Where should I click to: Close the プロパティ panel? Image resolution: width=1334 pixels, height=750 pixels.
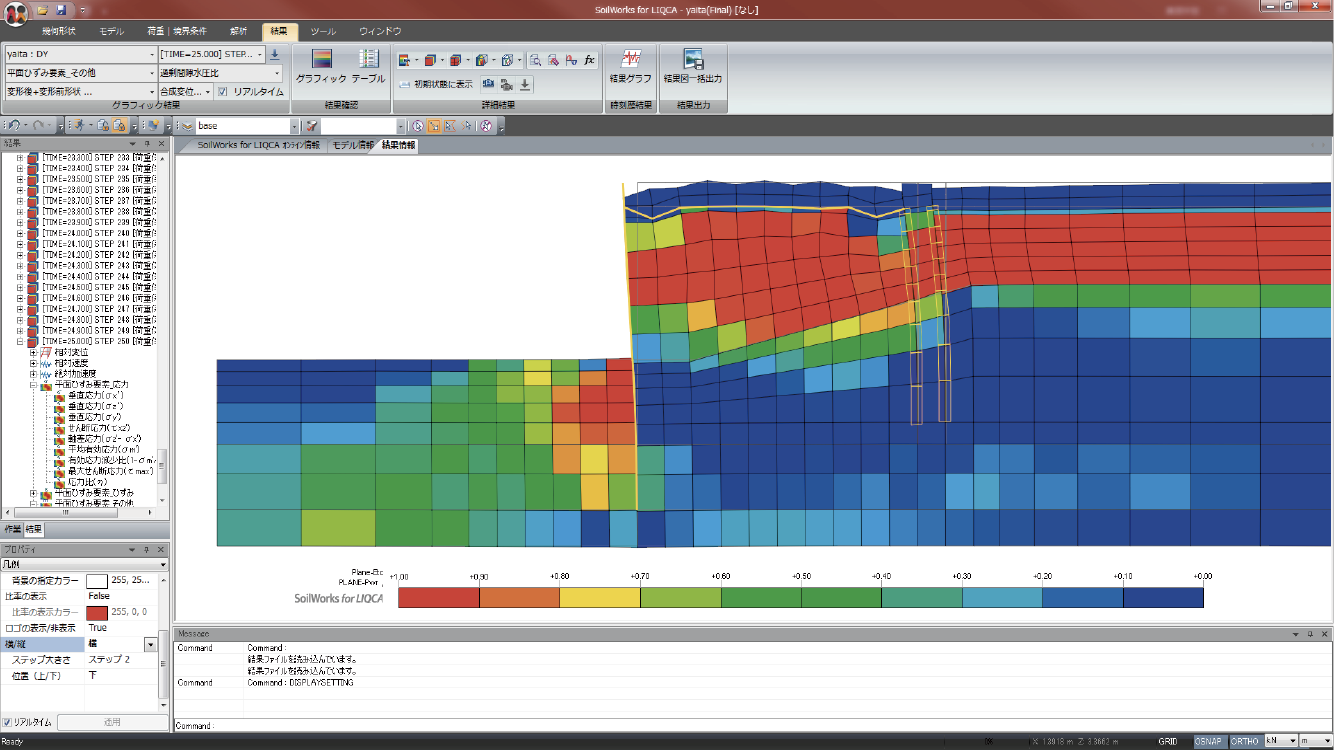click(161, 550)
